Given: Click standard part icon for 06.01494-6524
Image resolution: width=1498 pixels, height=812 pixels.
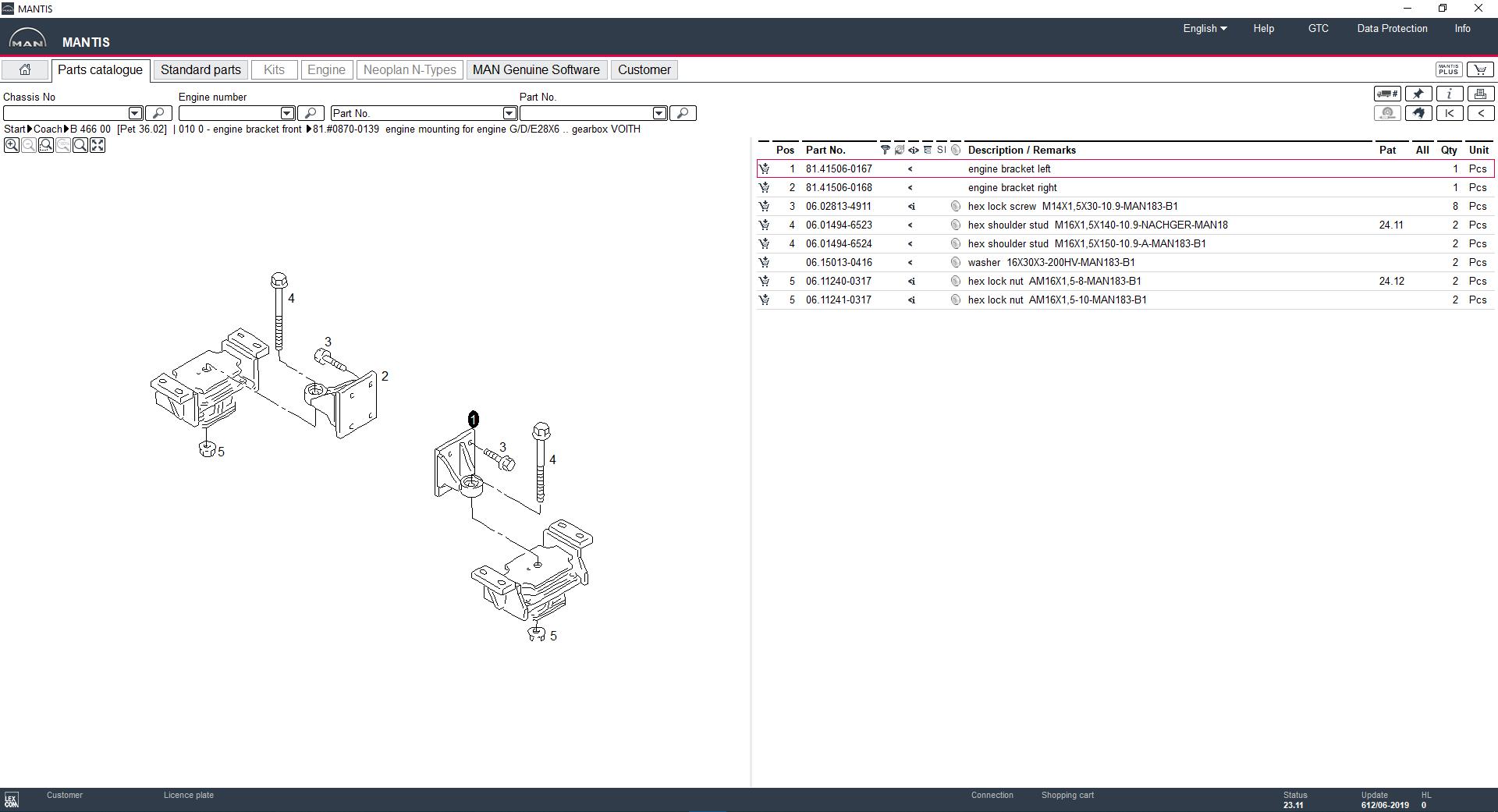Looking at the screenshot, I should 955,243.
